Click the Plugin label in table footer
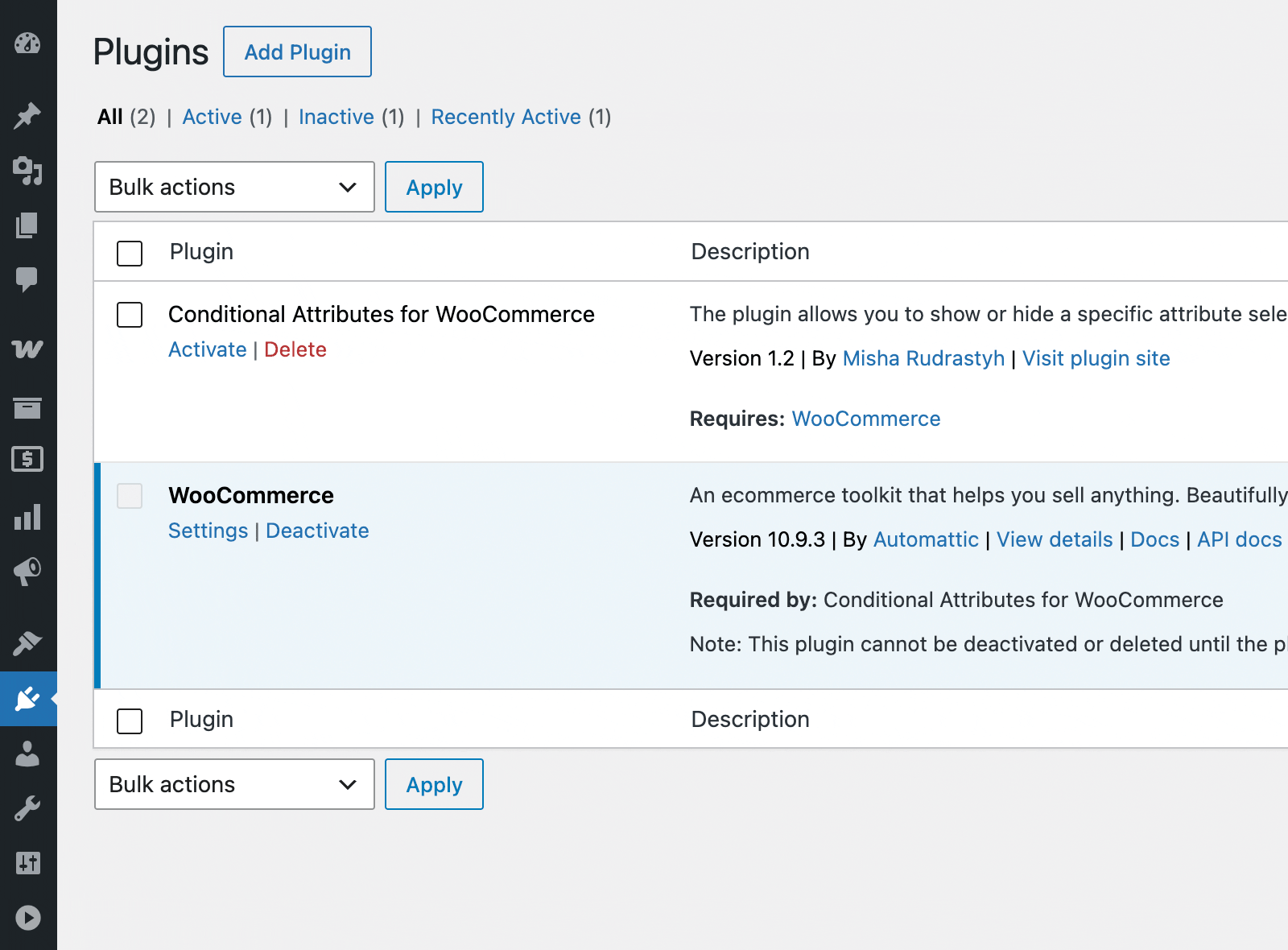 [201, 720]
